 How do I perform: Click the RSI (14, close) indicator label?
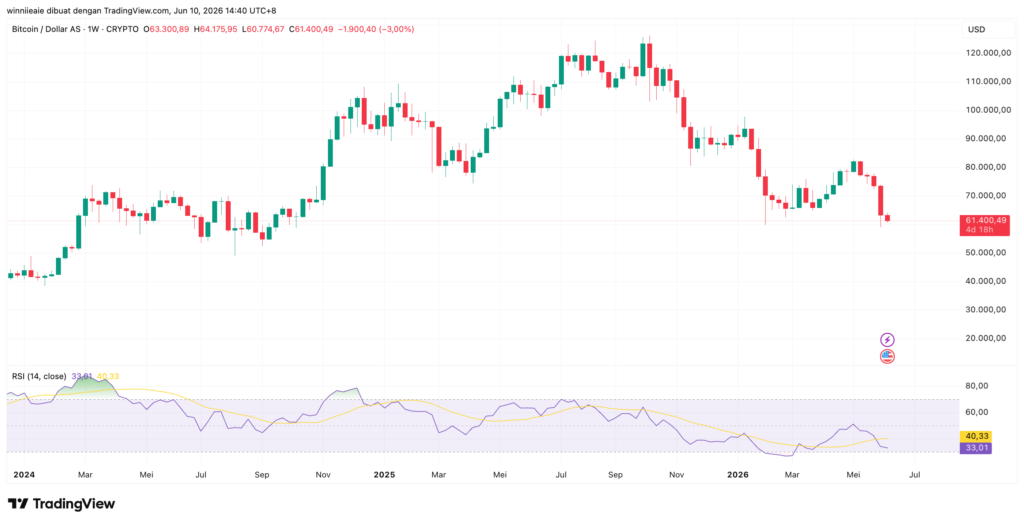39,376
